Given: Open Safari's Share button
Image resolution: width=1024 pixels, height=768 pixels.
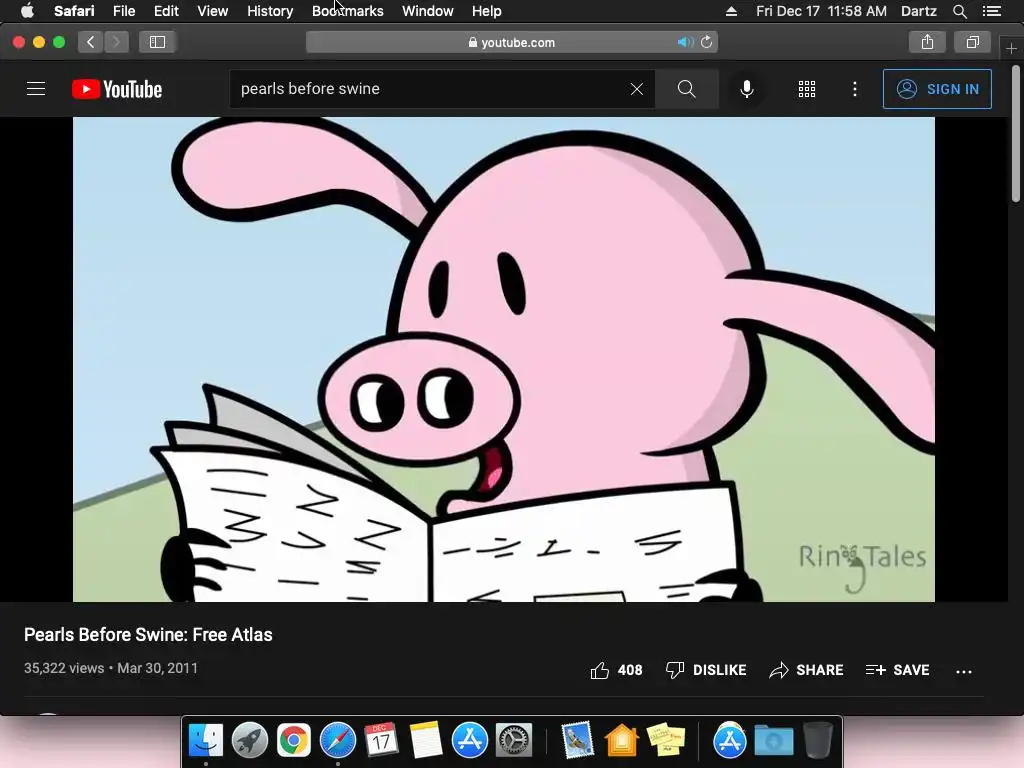Looking at the screenshot, I should [927, 42].
